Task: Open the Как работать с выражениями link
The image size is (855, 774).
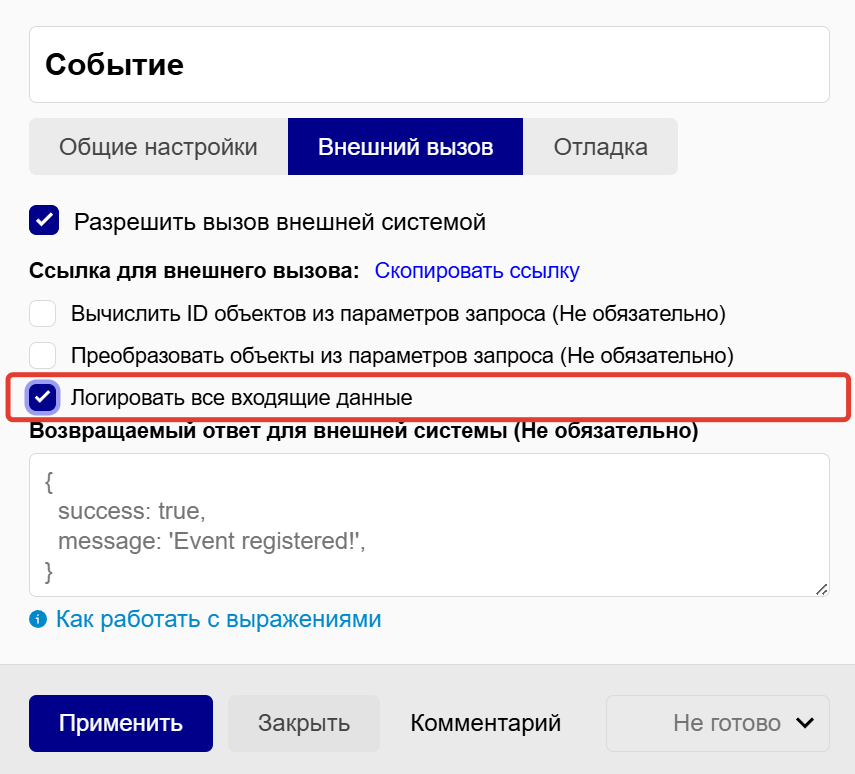Action: 218,619
